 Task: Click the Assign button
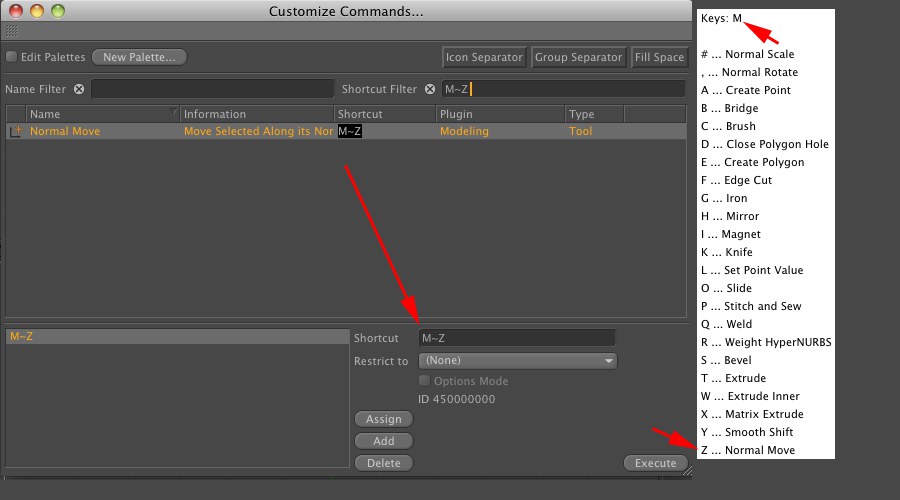pos(383,419)
